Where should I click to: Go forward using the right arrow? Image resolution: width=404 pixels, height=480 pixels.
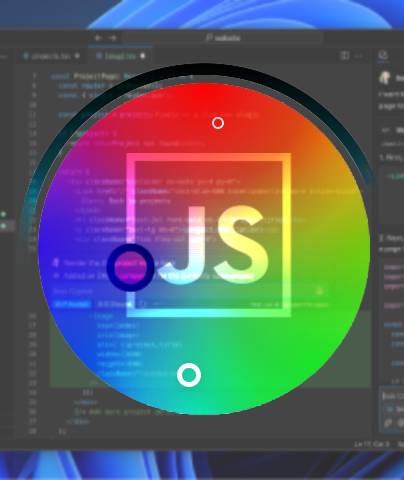(x=113, y=38)
